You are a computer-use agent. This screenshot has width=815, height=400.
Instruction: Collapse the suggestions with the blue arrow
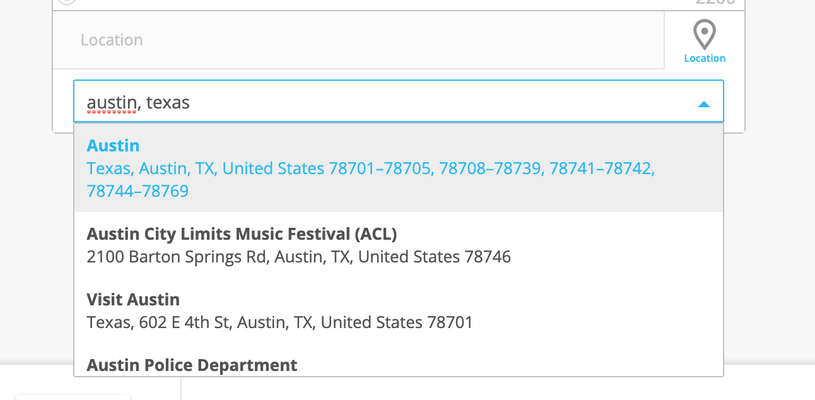pos(703,103)
